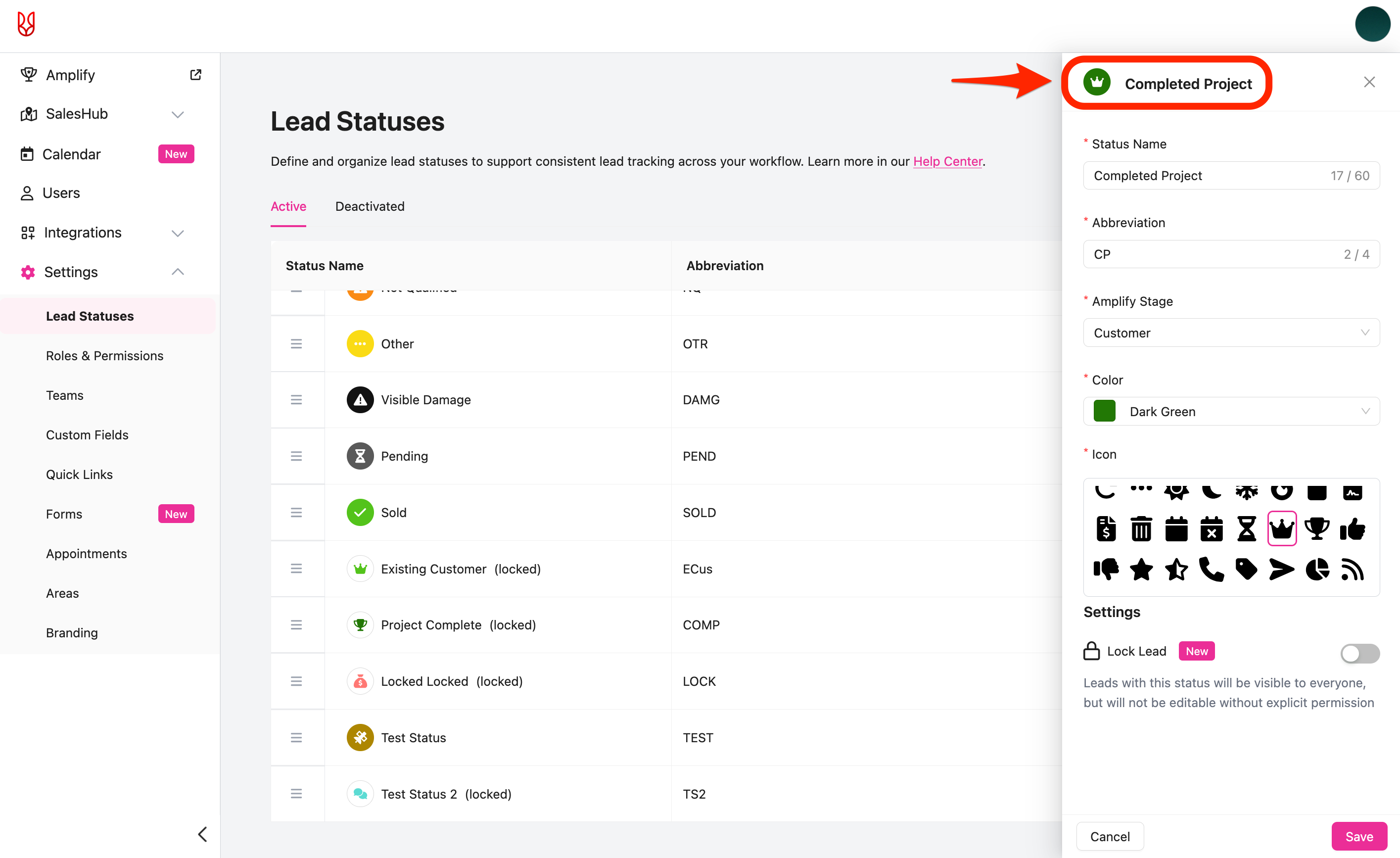This screenshot has width=1400, height=858.
Task: Save the Completed Project status
Action: point(1359,836)
